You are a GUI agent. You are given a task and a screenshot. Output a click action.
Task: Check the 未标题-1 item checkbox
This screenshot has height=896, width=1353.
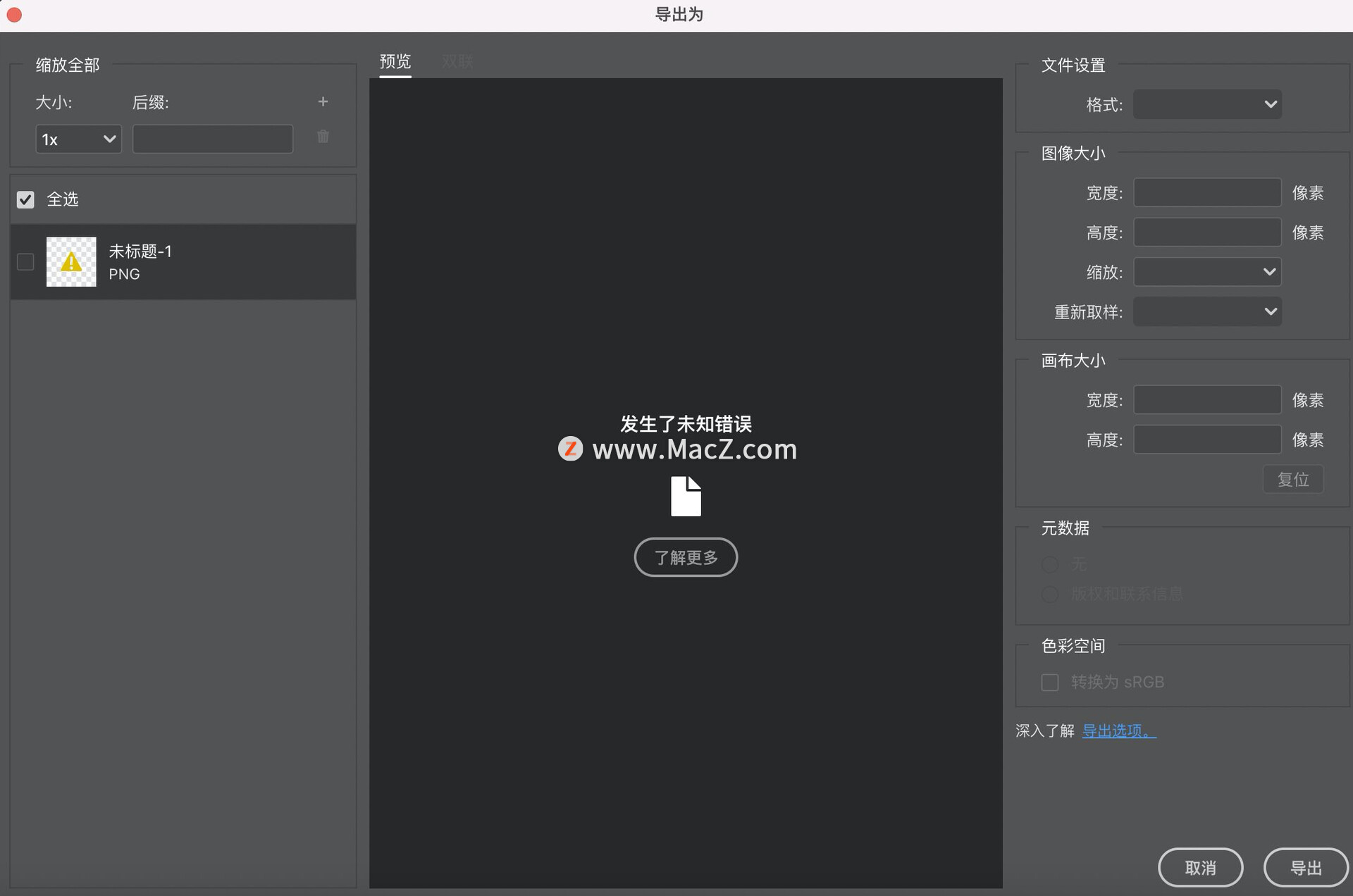(25, 262)
